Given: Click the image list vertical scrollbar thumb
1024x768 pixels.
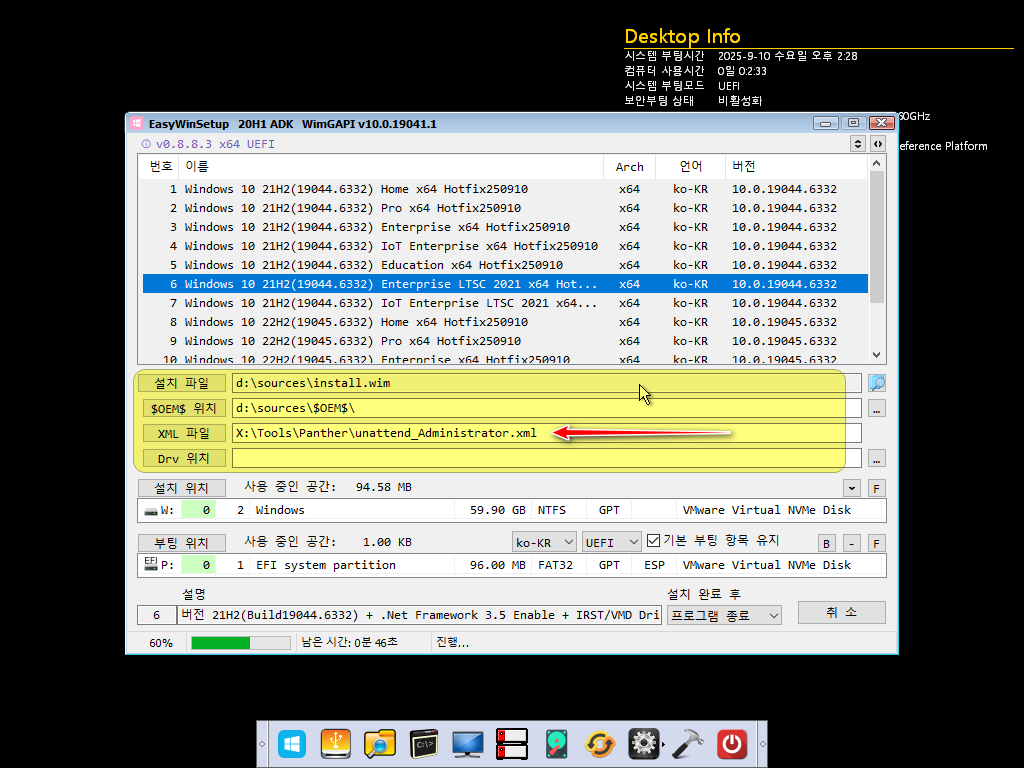Looking at the screenshot, I should pos(876,237).
